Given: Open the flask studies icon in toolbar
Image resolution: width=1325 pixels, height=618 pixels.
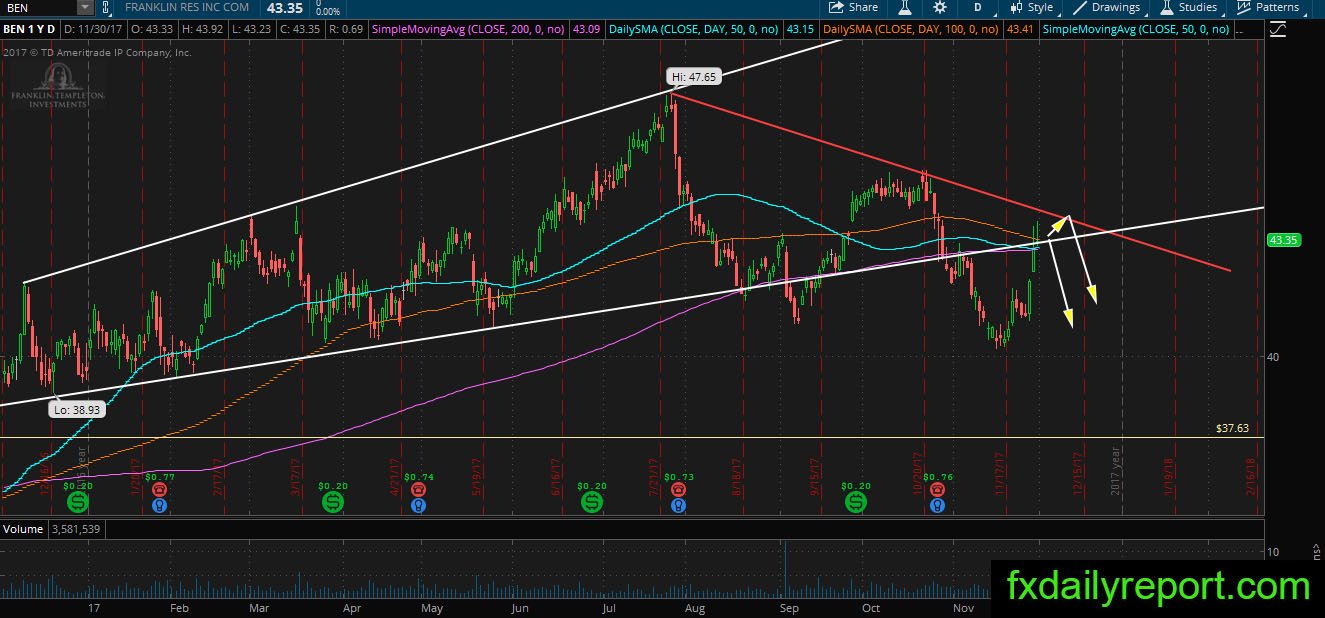Looking at the screenshot, I should [904, 7].
